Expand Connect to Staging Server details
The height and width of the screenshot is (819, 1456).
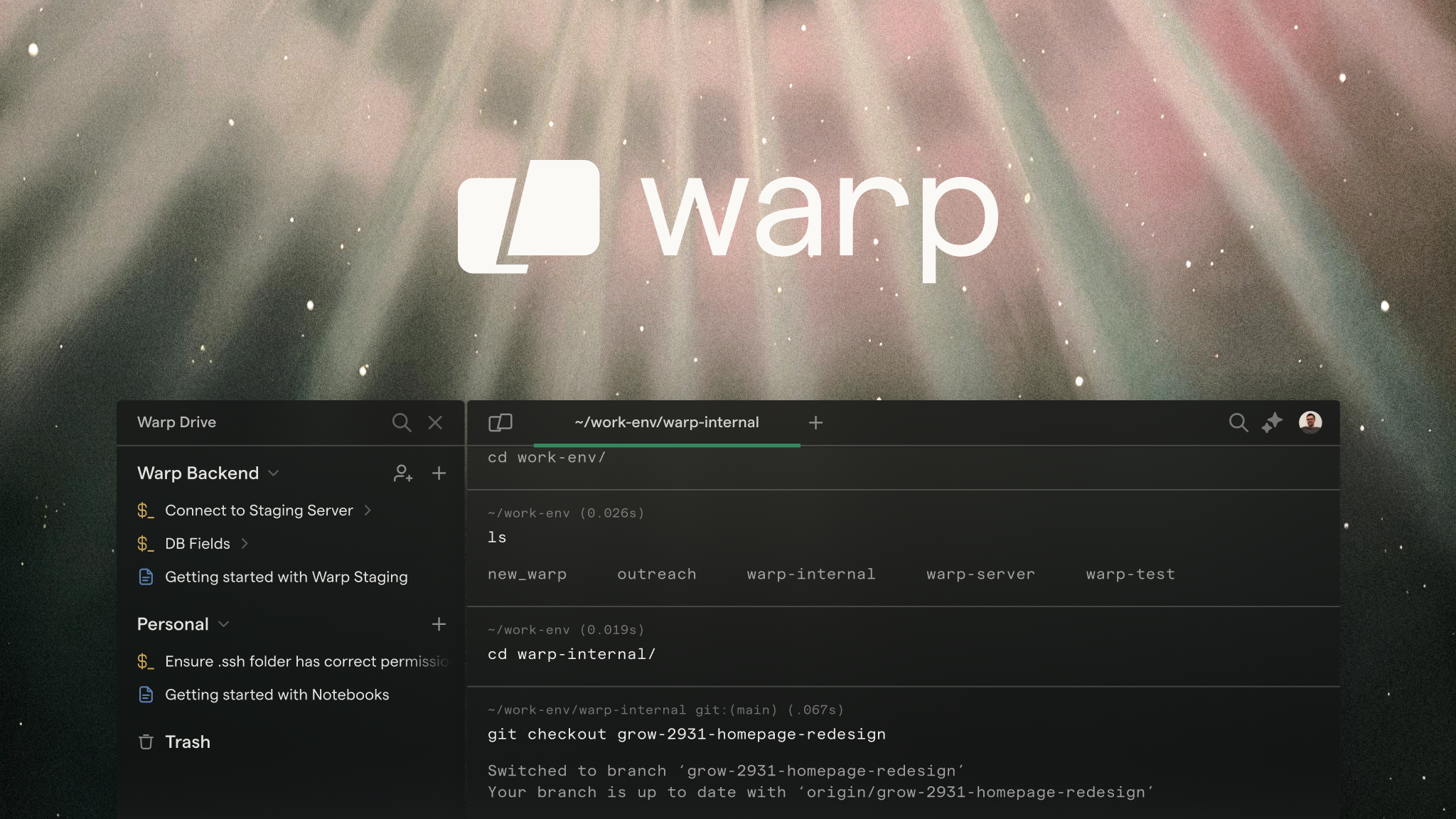point(368,510)
